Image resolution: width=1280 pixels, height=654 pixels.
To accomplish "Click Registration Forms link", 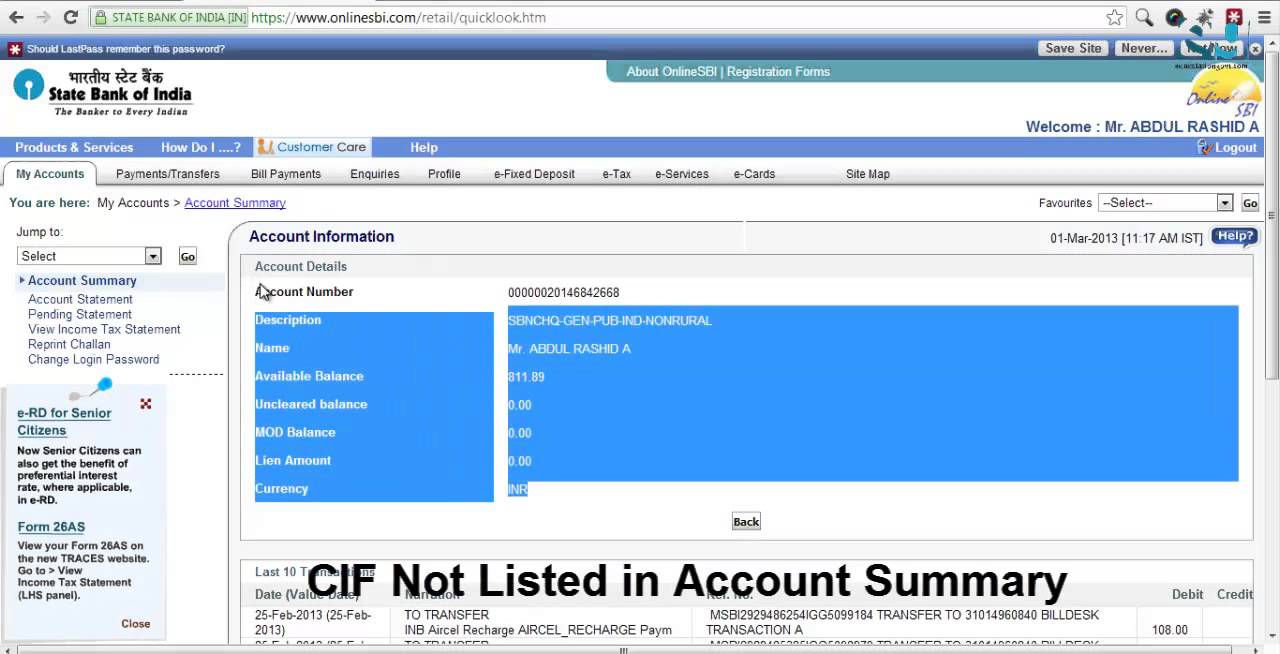I will 778,72.
